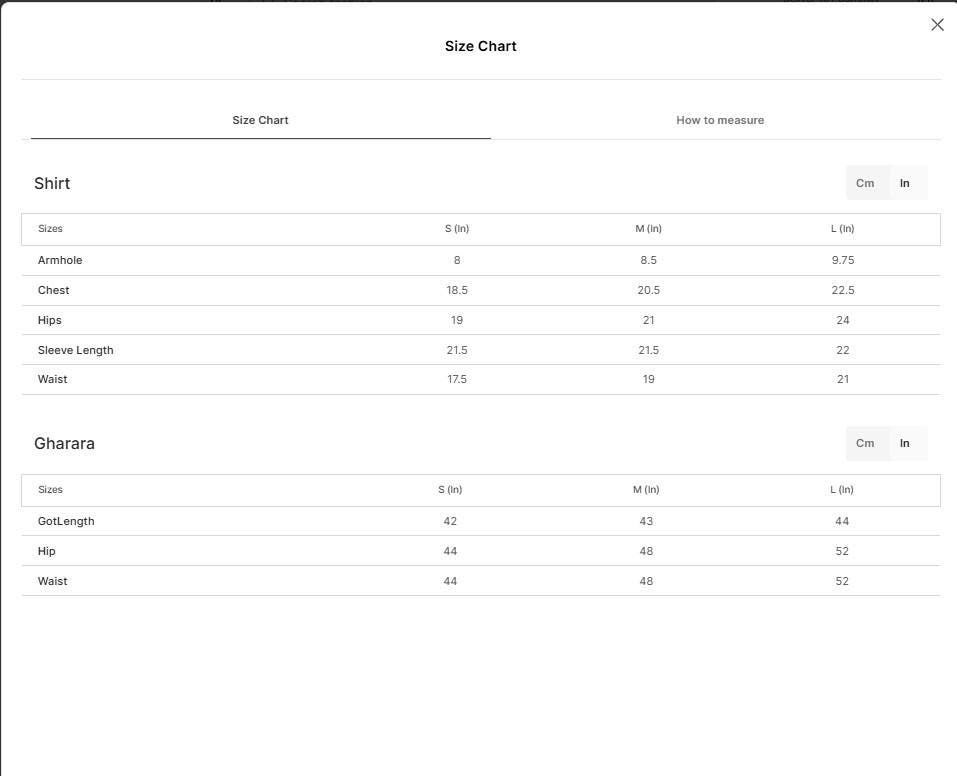Image resolution: width=957 pixels, height=776 pixels.
Task: Click the L (In) header in Gharara table
Action: [x=842, y=490]
